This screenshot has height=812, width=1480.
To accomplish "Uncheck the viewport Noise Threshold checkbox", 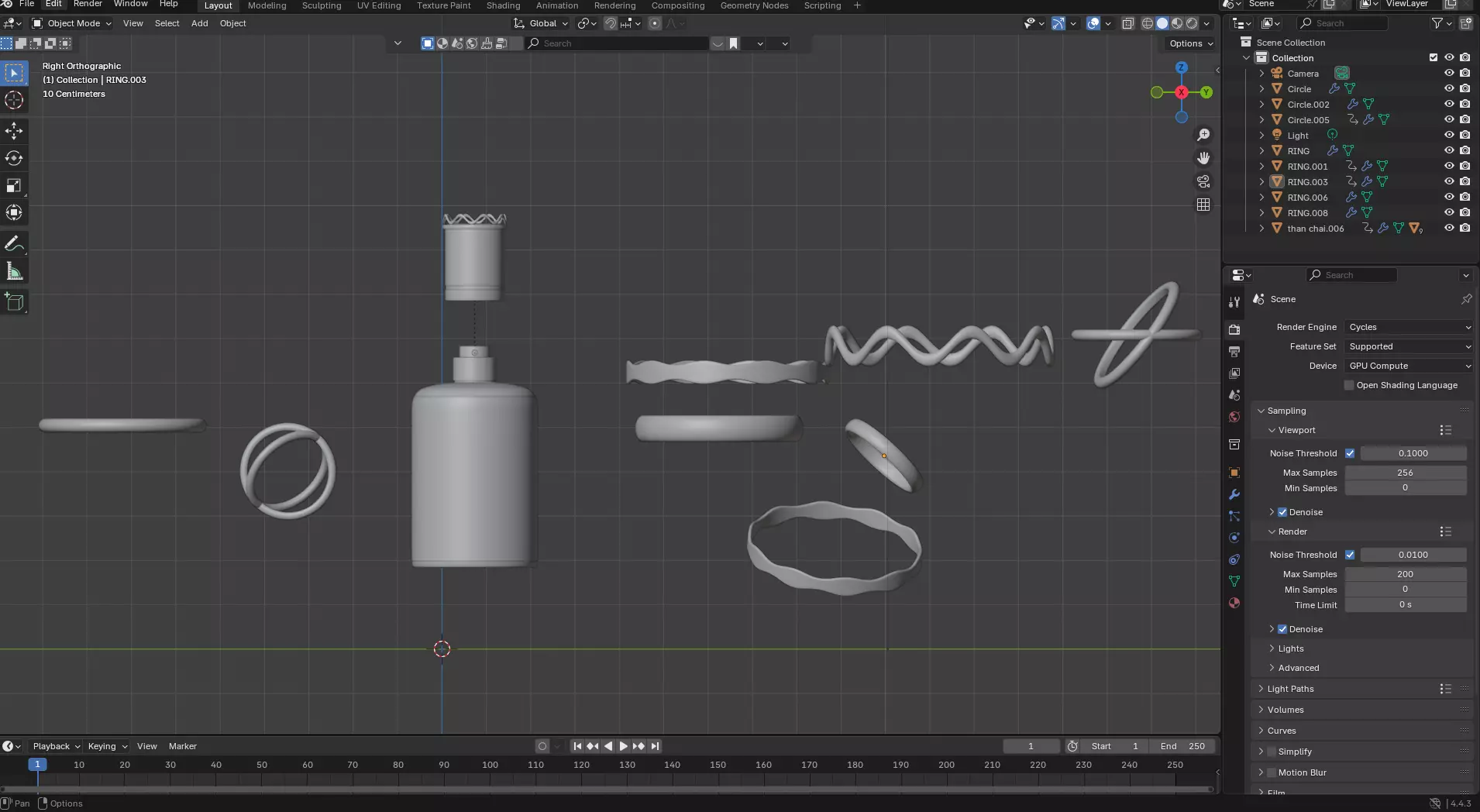I will [1350, 453].
